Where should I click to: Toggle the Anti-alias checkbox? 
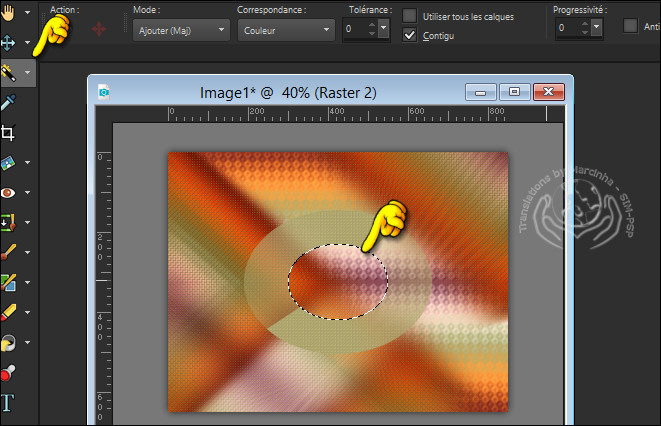[x=631, y=26]
